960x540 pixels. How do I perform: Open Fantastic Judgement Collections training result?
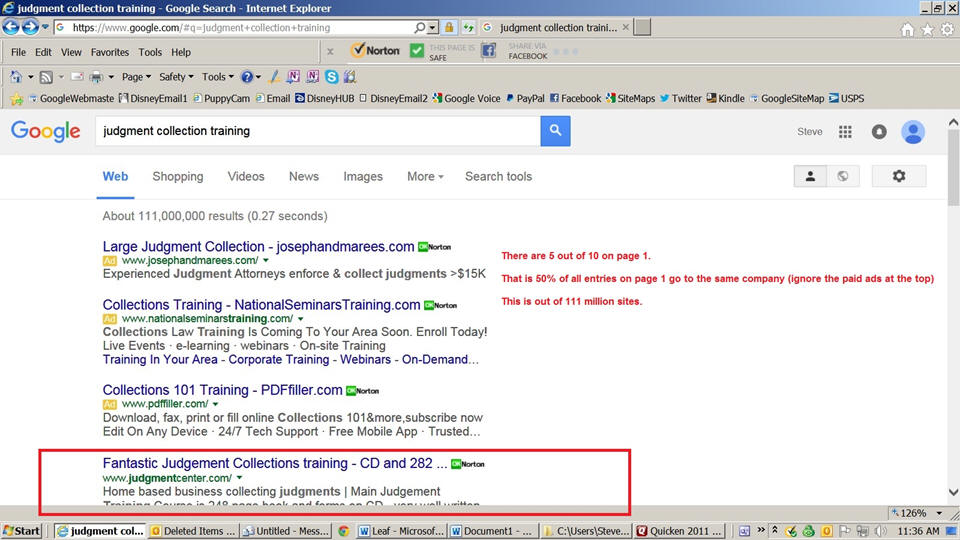coord(274,463)
